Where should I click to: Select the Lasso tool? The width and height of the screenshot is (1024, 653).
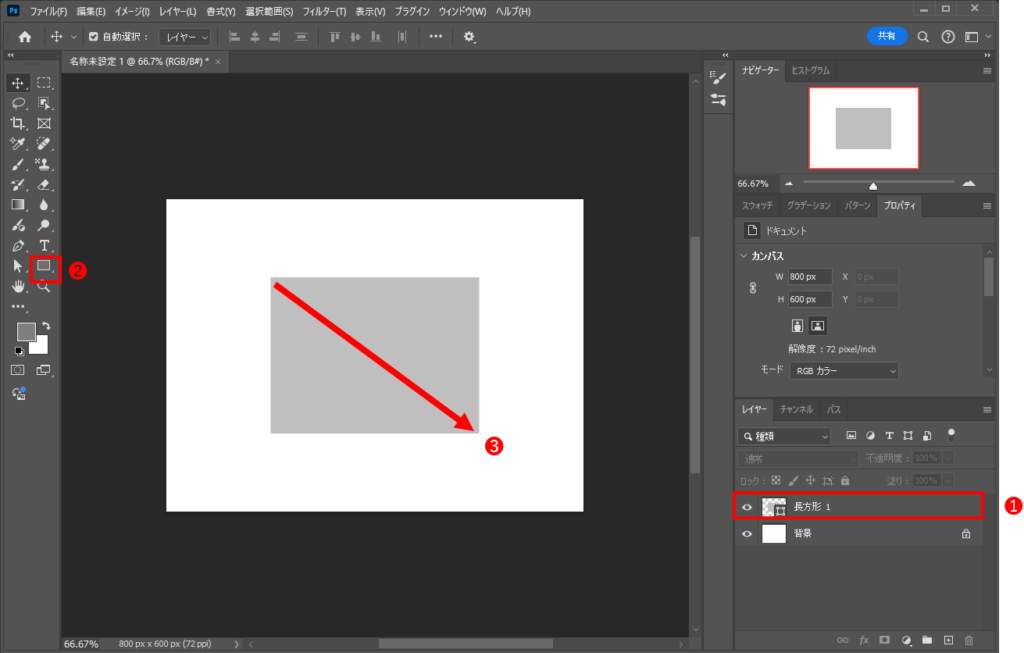pos(18,103)
